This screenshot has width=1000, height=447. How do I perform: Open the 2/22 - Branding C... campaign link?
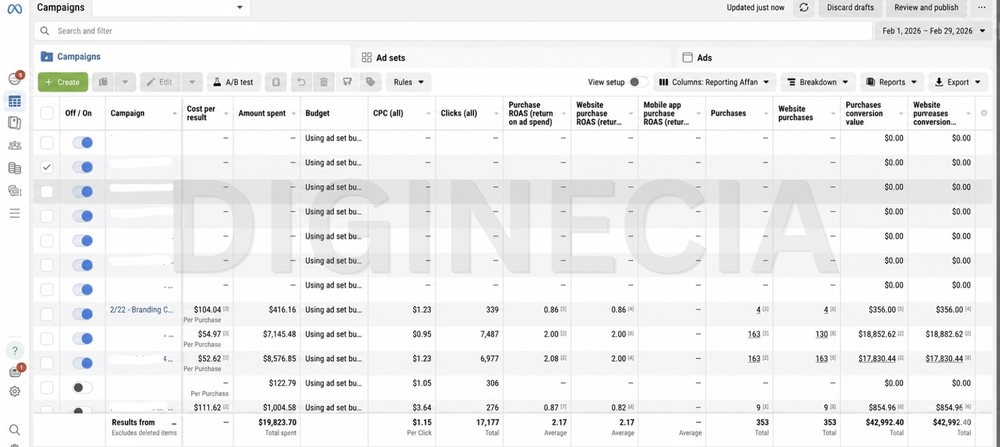142,310
